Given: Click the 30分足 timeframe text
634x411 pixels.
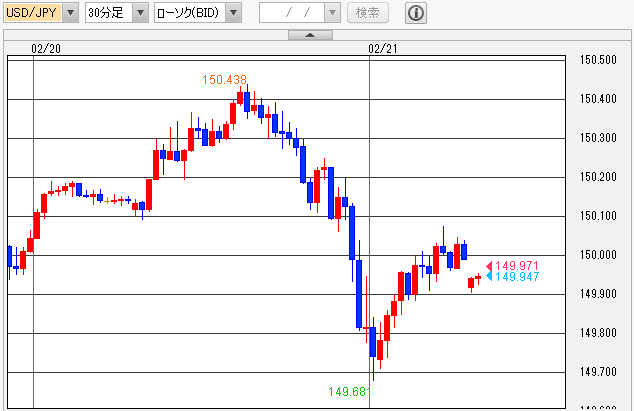Looking at the screenshot, I should point(106,13).
